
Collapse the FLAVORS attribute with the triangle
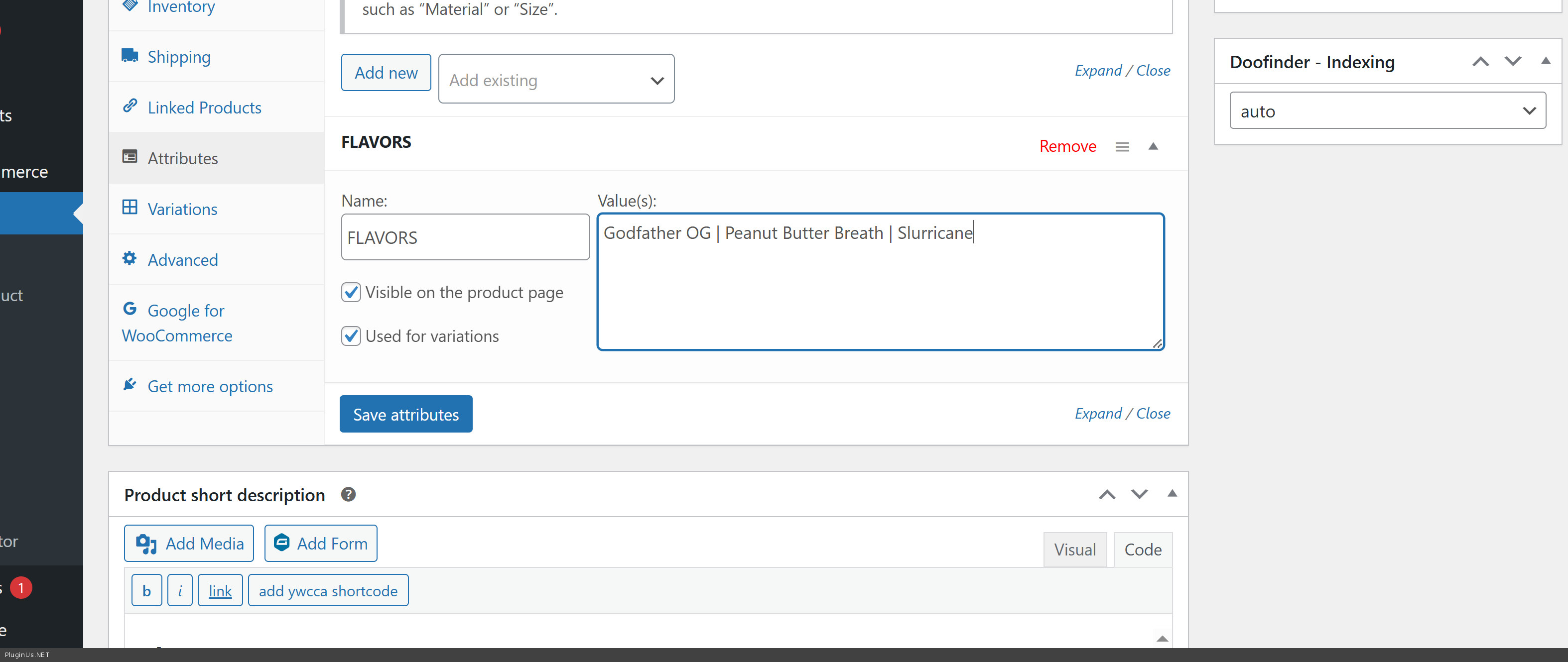[1153, 146]
